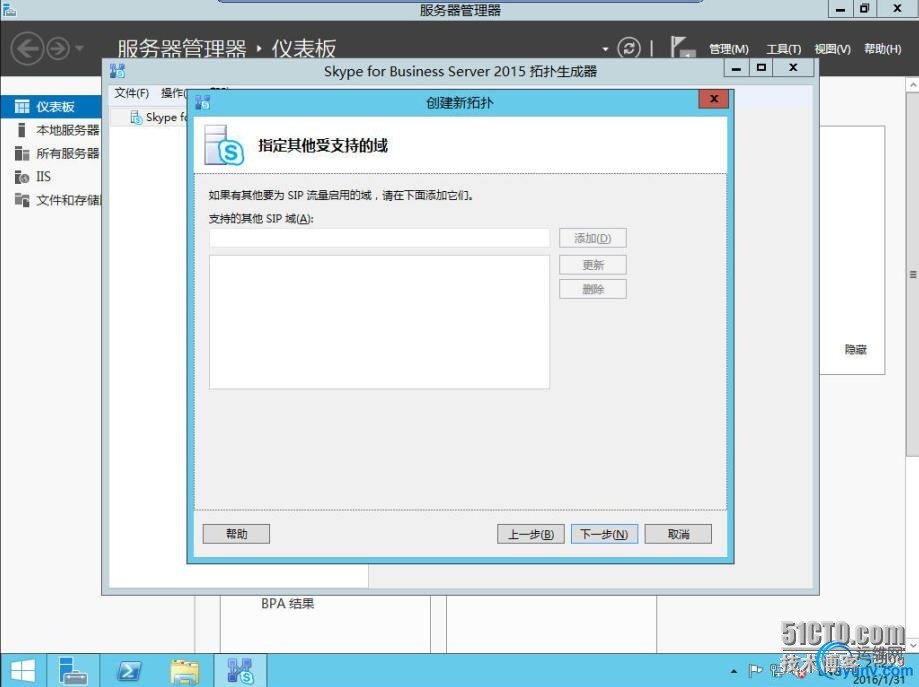
Task: Open the 帮助(H) menu in Server Manager
Action: [x=883, y=49]
